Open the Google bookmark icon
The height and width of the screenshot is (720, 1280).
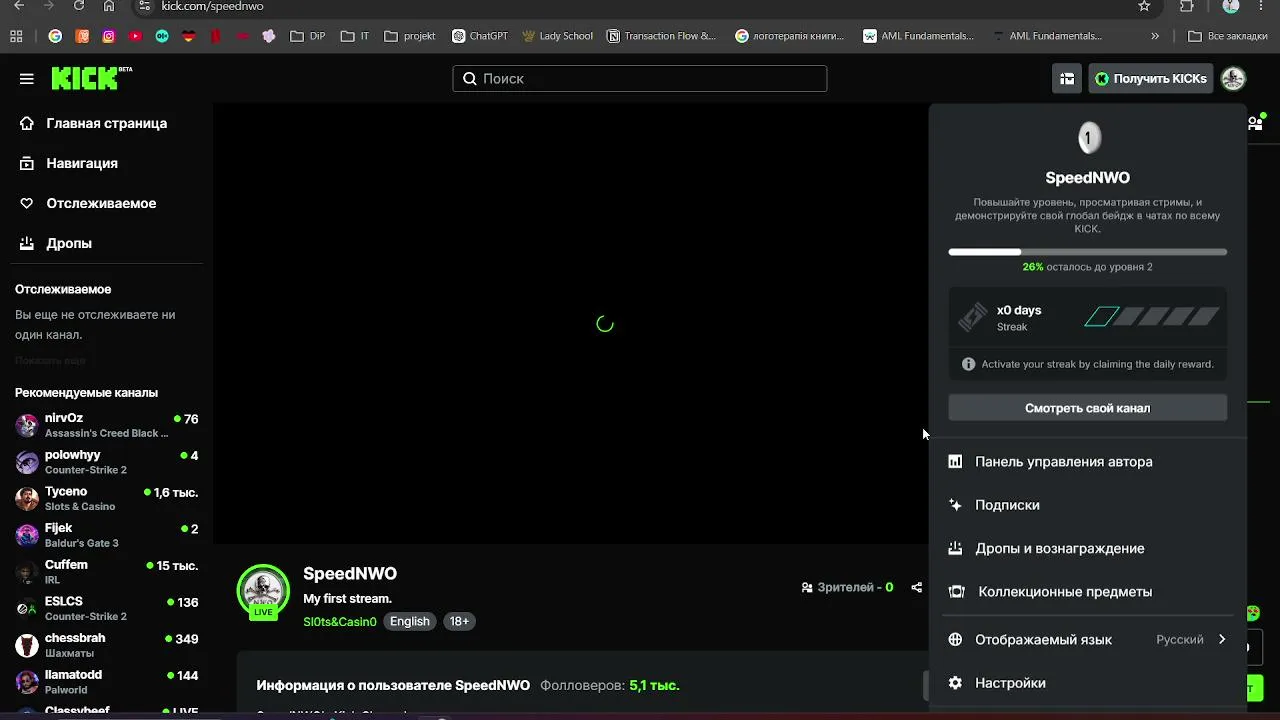tap(55, 36)
